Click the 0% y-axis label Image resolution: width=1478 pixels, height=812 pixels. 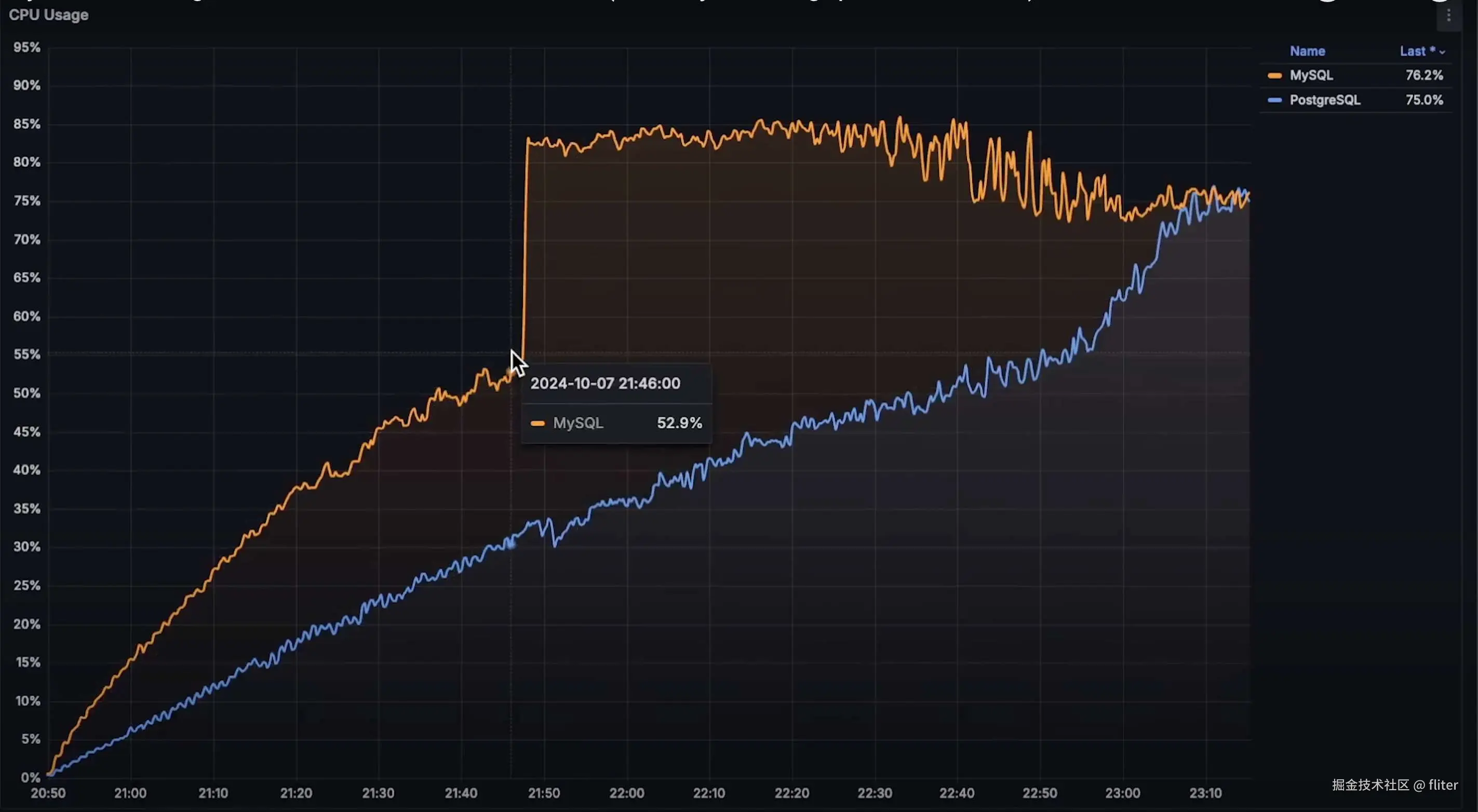click(30, 777)
